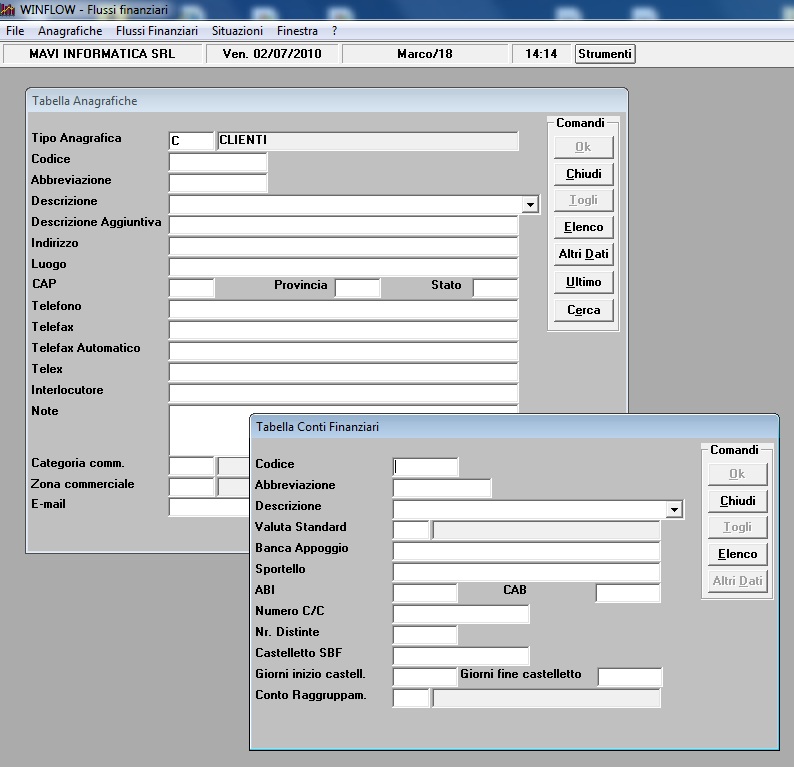The width and height of the screenshot is (794, 767).
Task: Open the File menu
Action: tap(15, 31)
